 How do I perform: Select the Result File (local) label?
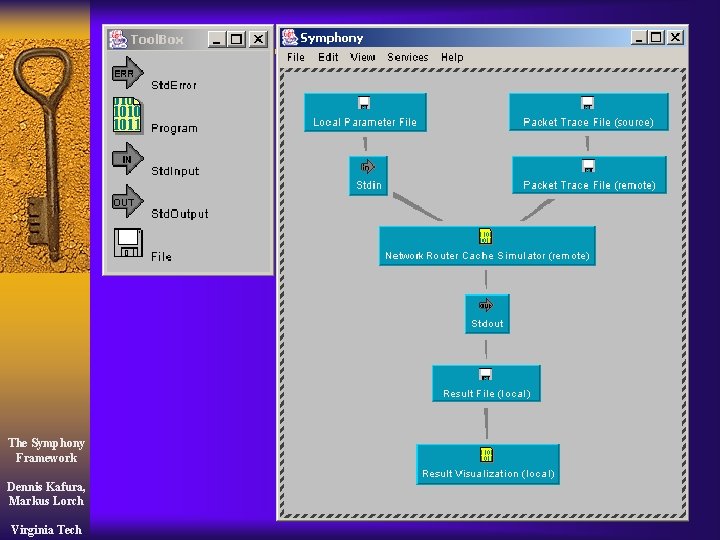coord(487,394)
